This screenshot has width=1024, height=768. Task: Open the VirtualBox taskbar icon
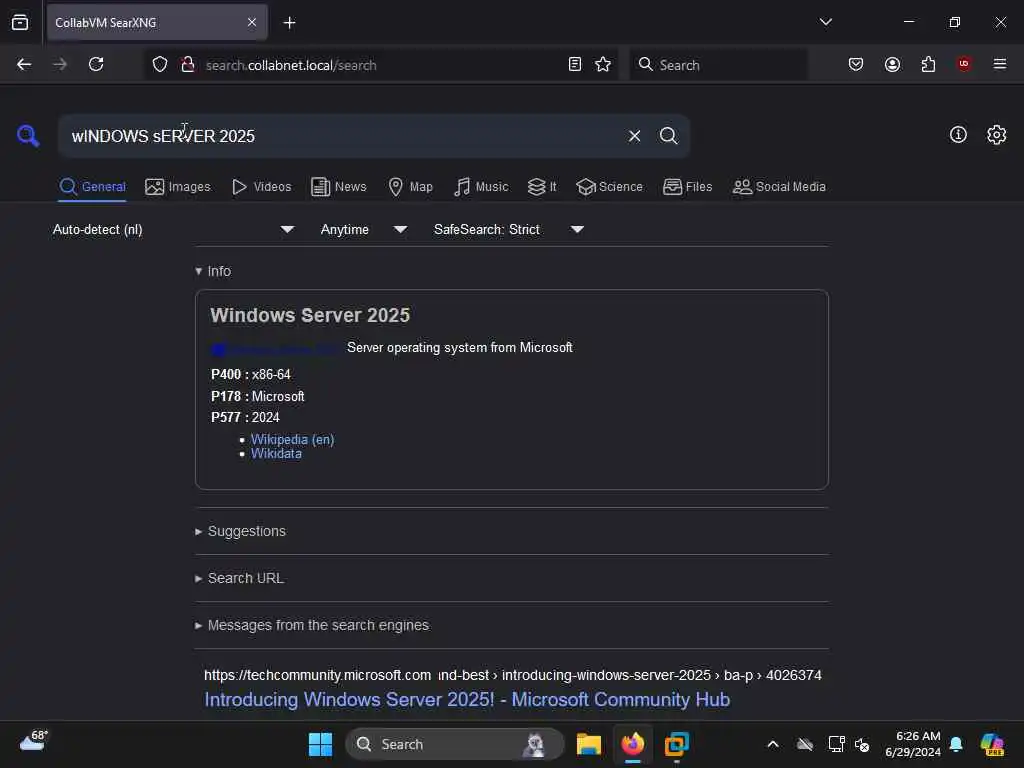pos(677,744)
